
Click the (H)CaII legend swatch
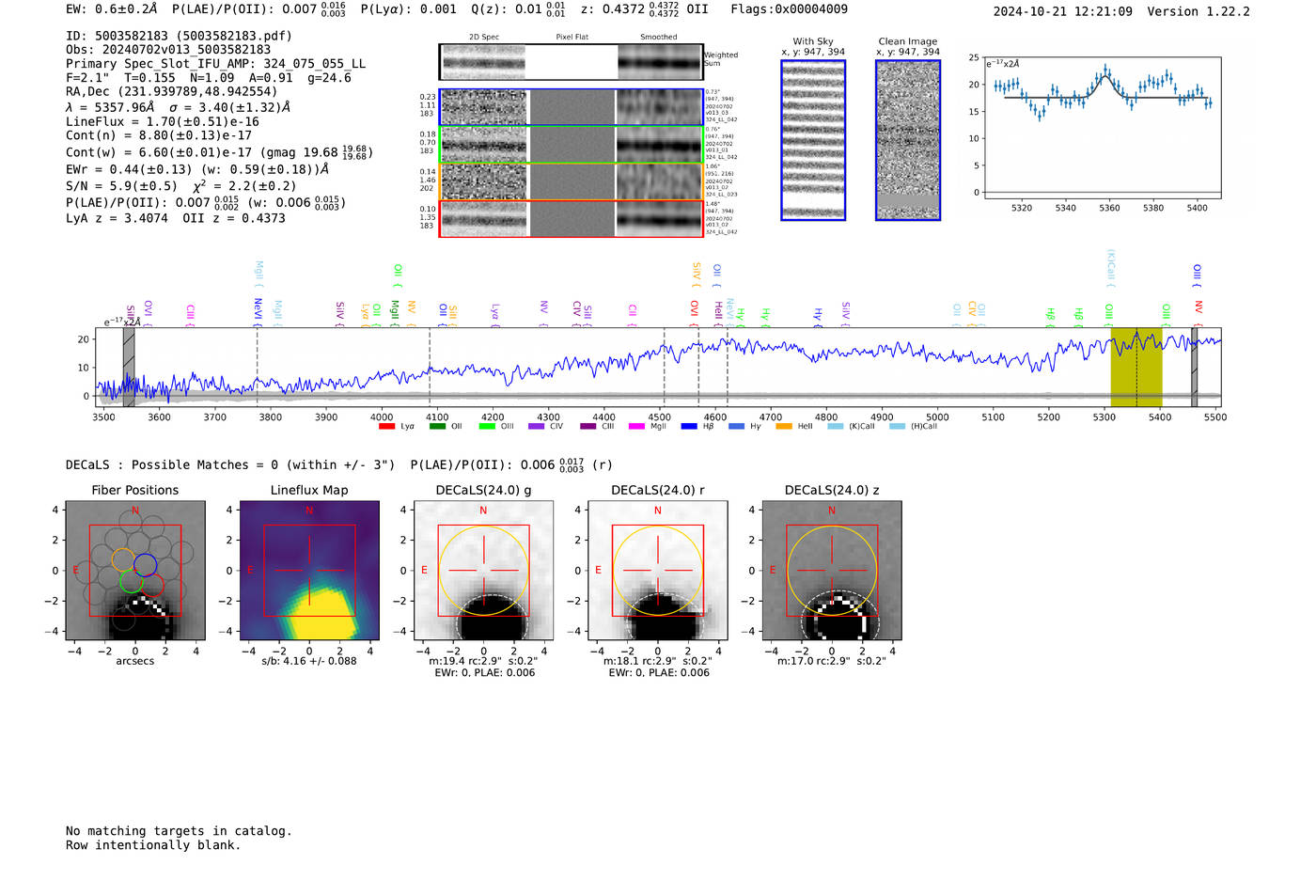tap(897, 427)
